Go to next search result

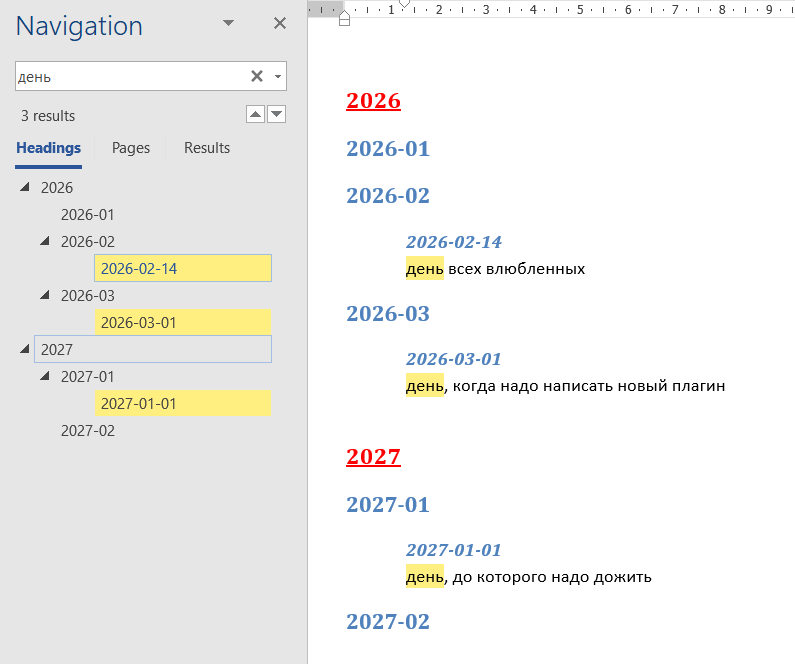coord(277,115)
